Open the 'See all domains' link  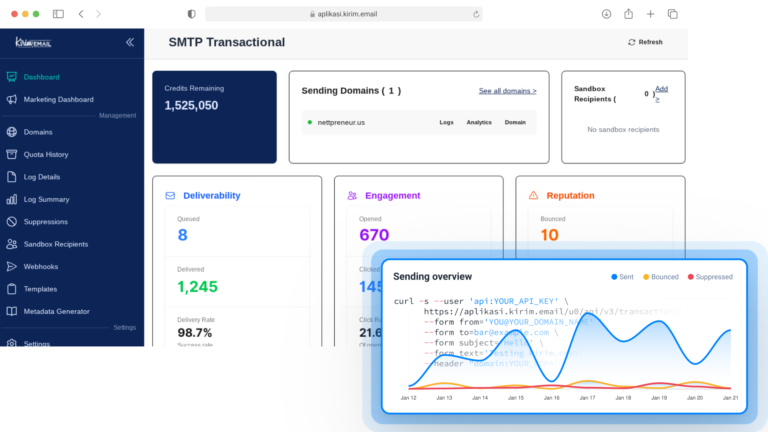[x=507, y=91]
